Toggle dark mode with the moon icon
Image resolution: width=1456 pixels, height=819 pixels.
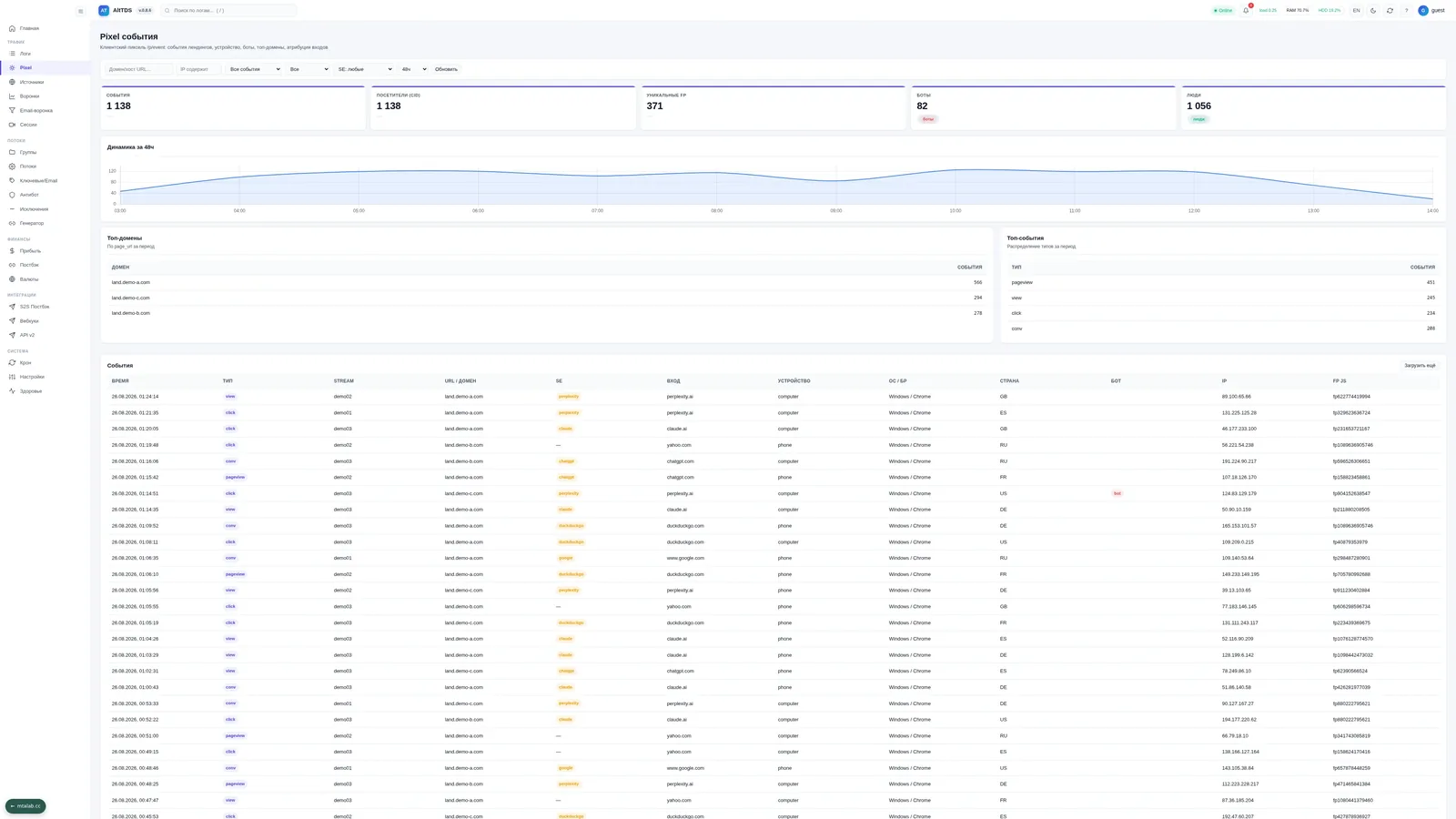tap(1373, 11)
